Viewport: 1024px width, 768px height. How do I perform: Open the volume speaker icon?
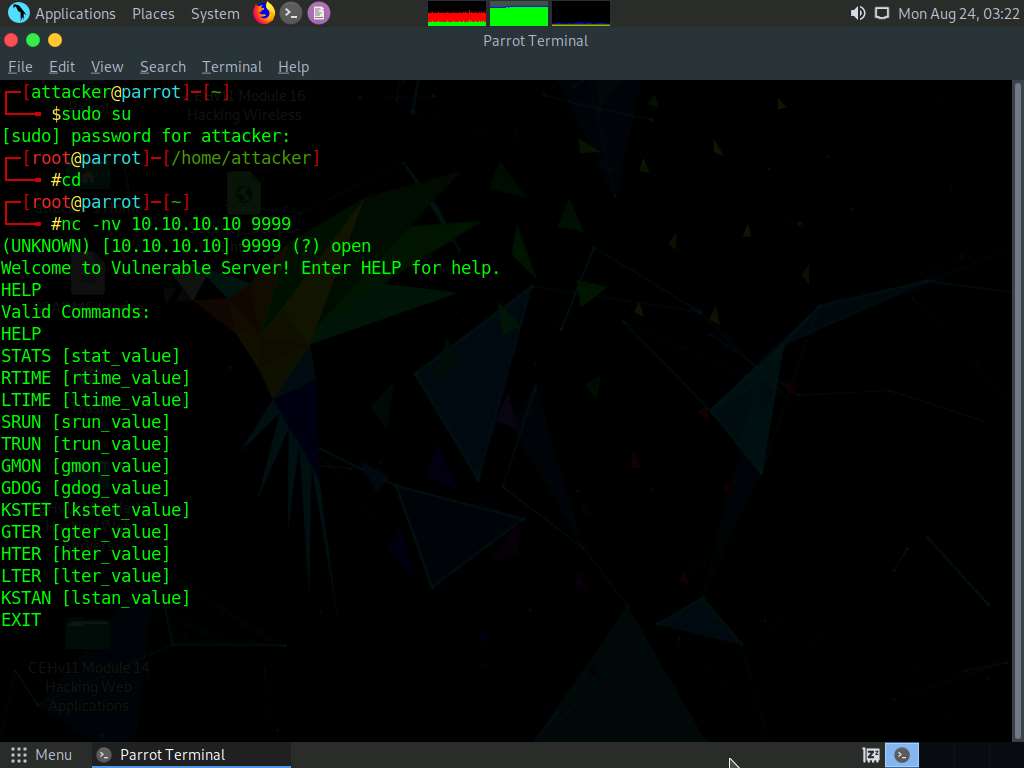click(857, 13)
